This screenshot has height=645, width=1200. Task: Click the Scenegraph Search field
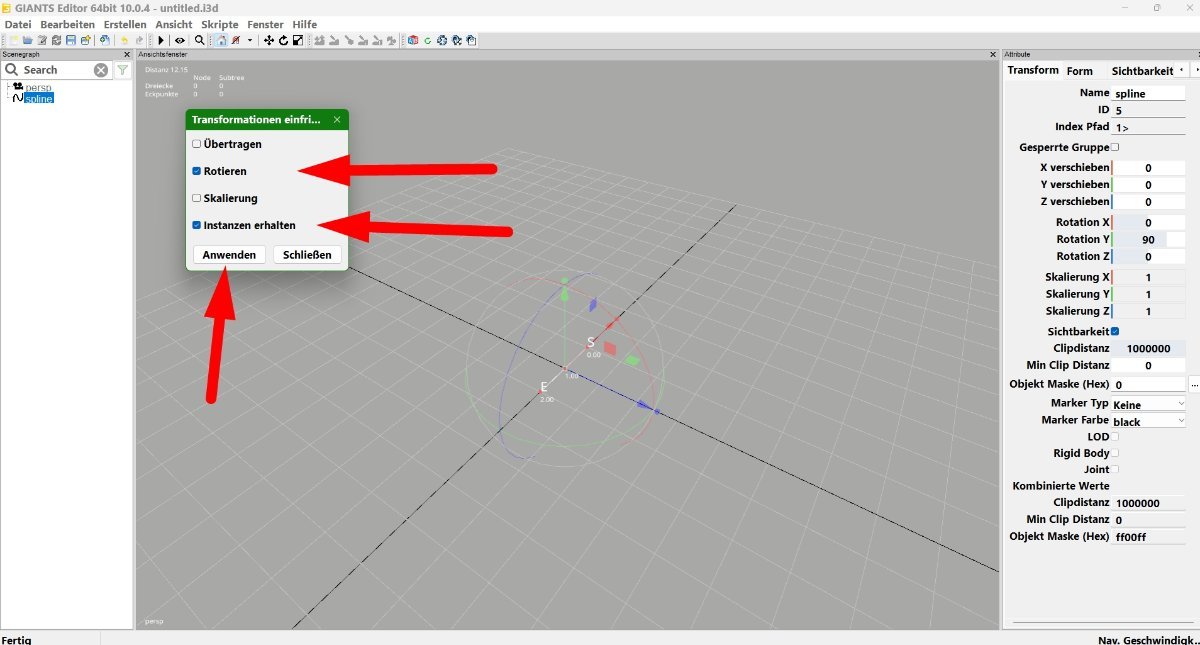click(56, 70)
